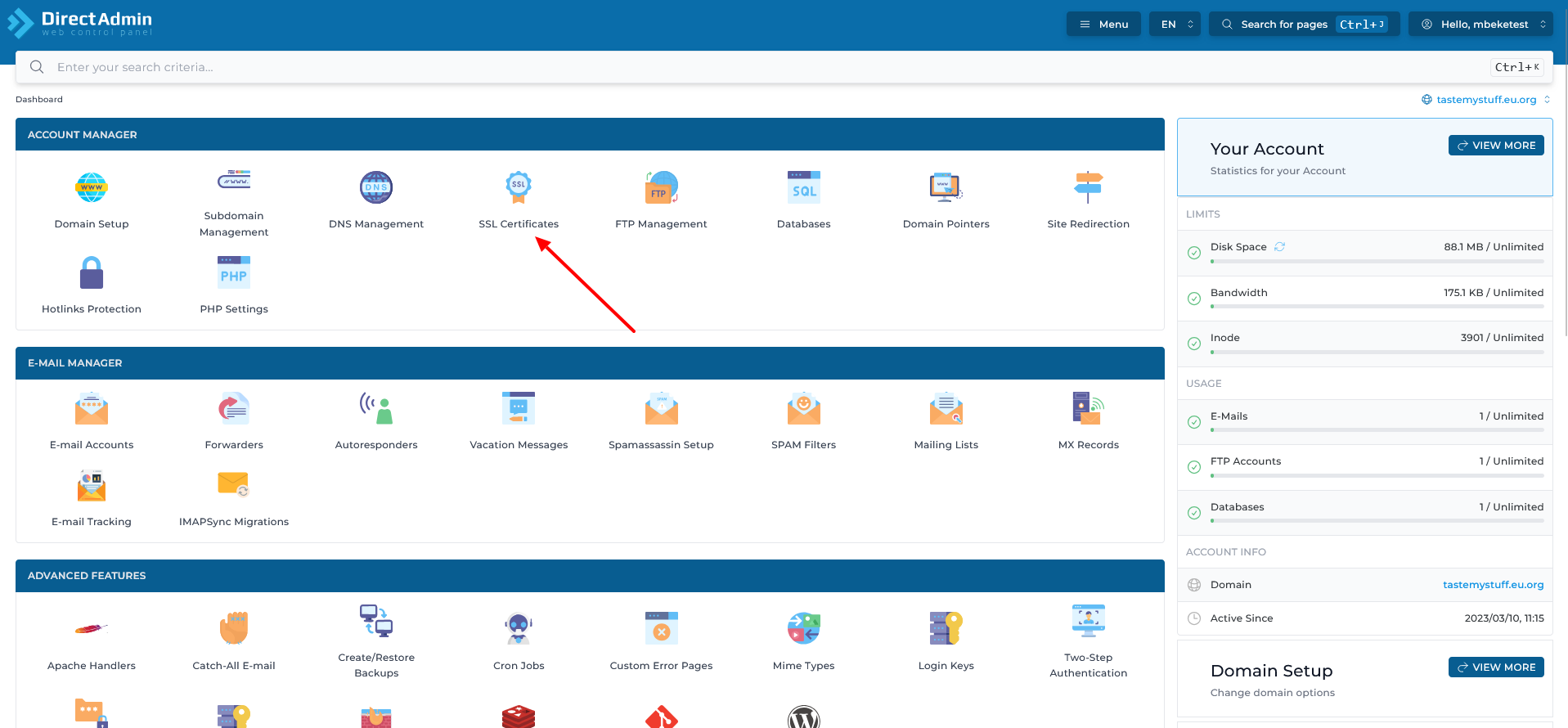Open the tastemystuff.eu.org domain selector
1568x728 pixels.
pos(1485,100)
